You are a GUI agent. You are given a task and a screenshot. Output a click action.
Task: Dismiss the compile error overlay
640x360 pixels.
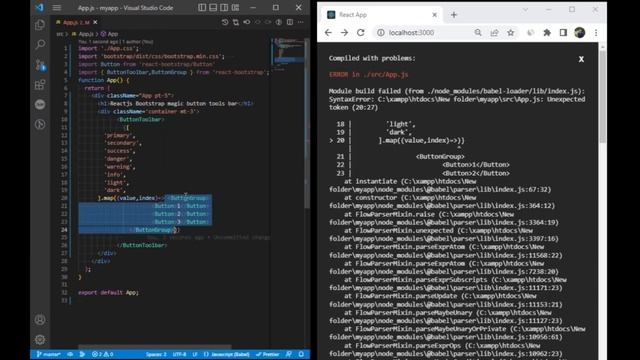[x=581, y=59]
